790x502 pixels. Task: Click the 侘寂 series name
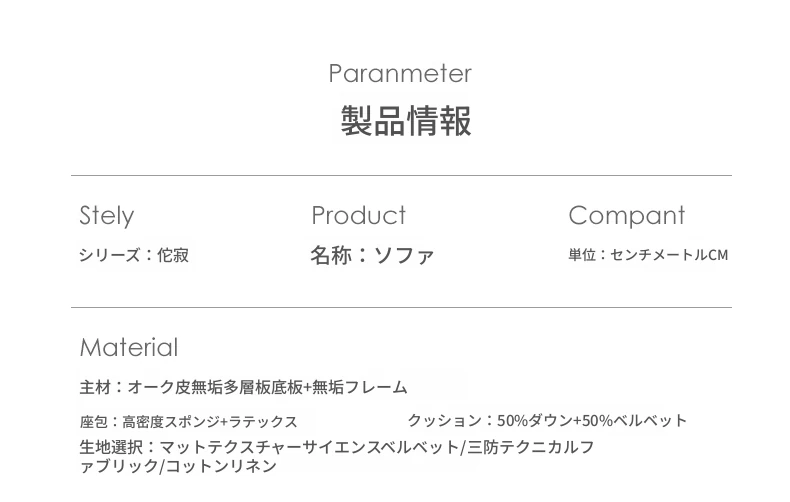(x=173, y=255)
